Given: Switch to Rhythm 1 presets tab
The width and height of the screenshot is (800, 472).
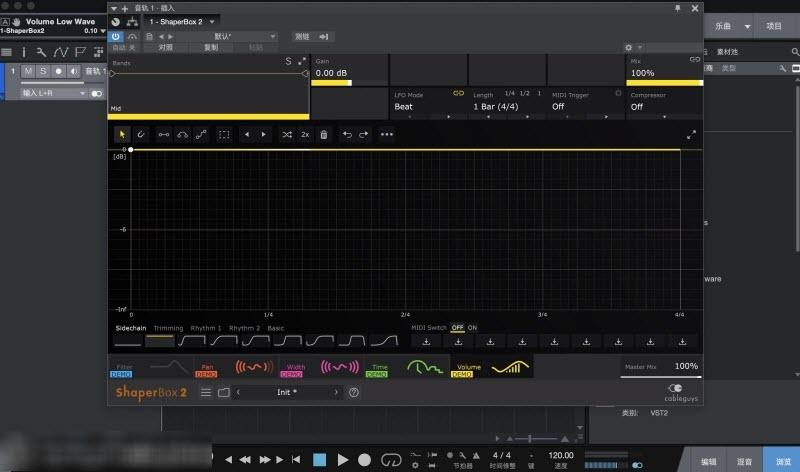Looking at the screenshot, I should [x=206, y=328].
